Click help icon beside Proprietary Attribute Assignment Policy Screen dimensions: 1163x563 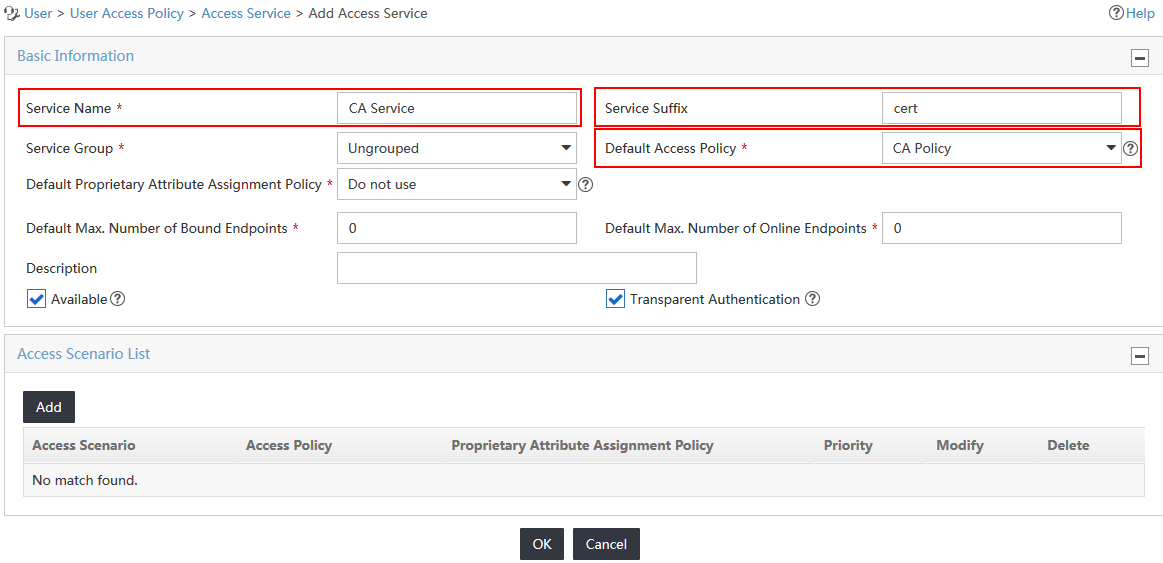(x=584, y=184)
